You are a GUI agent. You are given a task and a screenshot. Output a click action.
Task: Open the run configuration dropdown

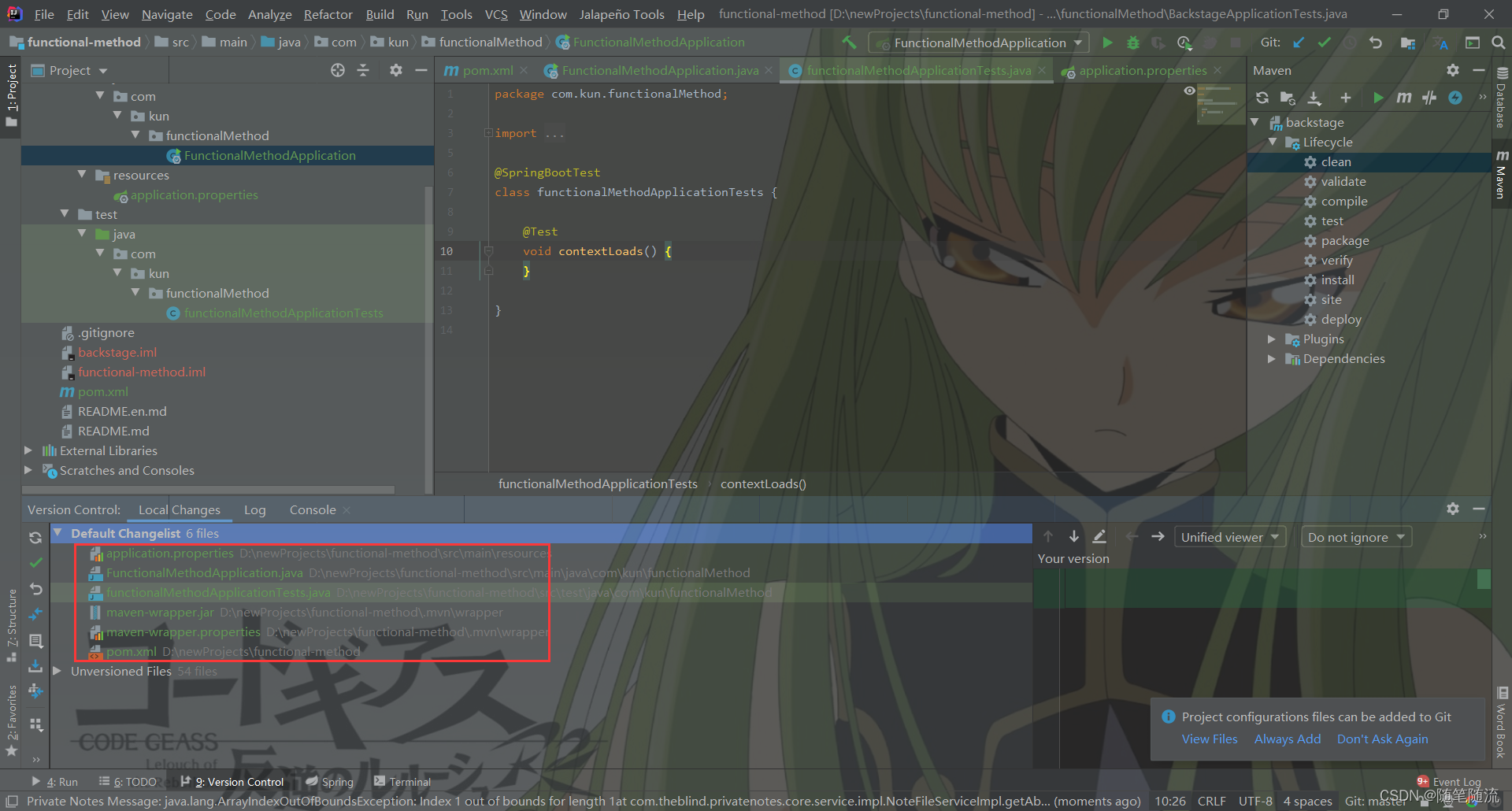(979, 43)
